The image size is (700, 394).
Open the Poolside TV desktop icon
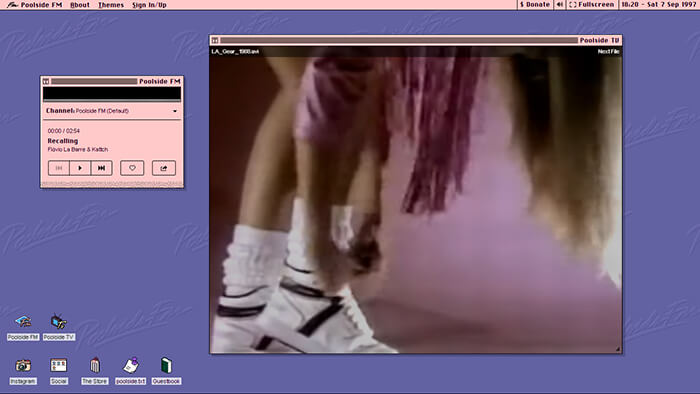59,327
